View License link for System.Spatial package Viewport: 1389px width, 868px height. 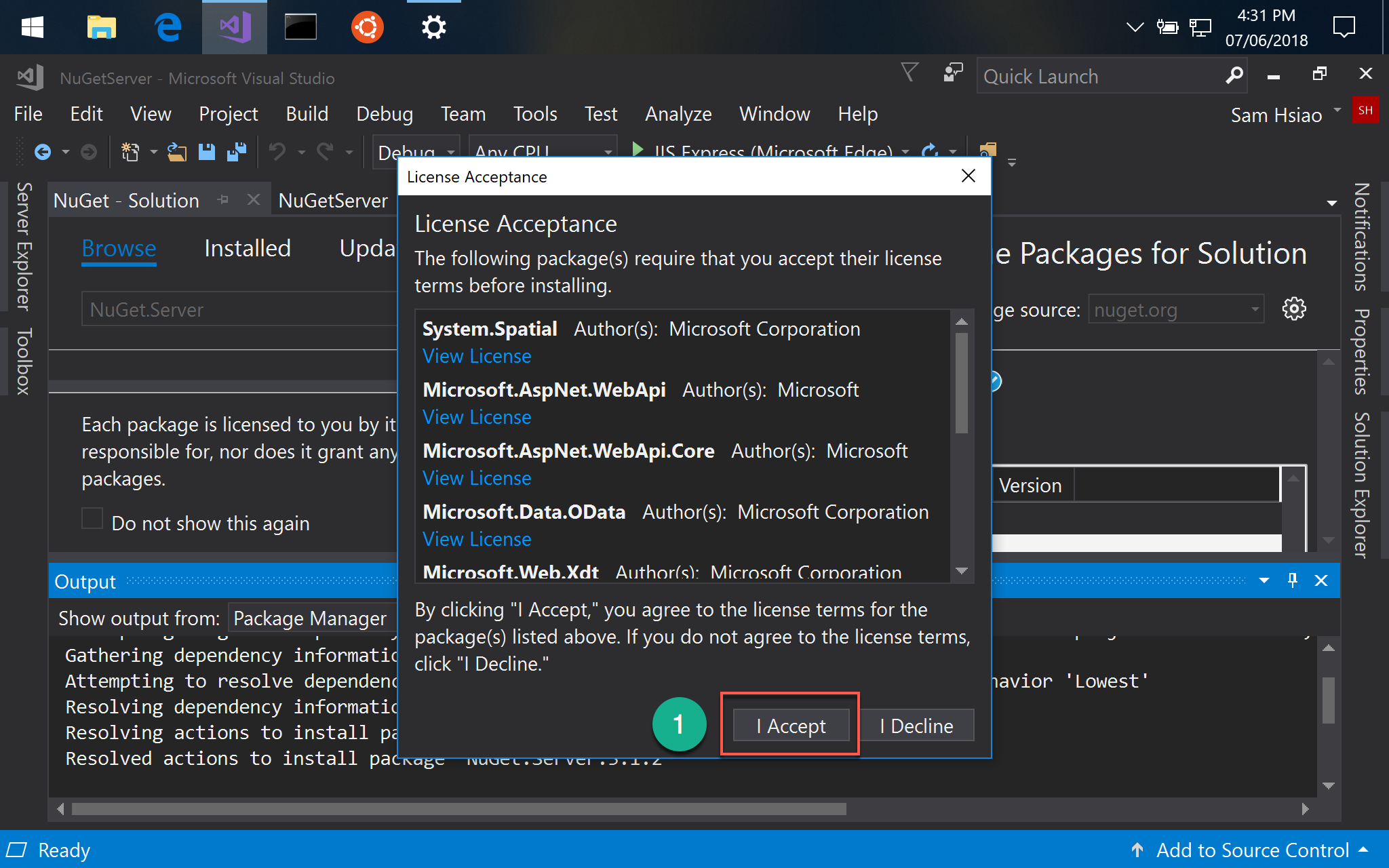click(476, 357)
